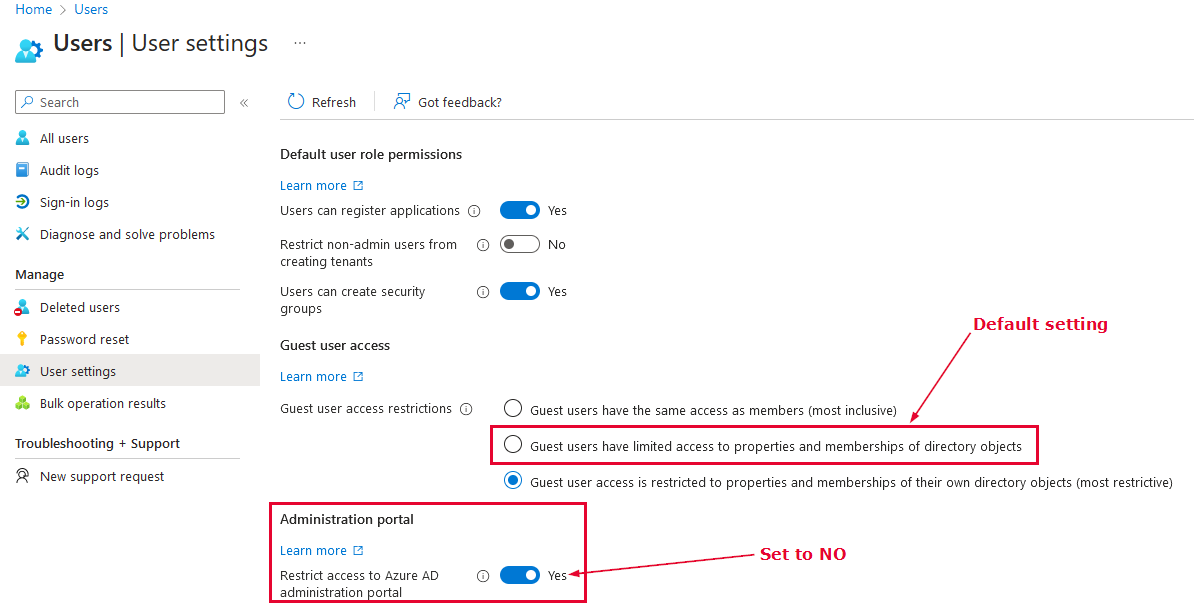Collapse the search sidebar with the chevron
This screenshot has height=606, width=1194.
(244, 102)
